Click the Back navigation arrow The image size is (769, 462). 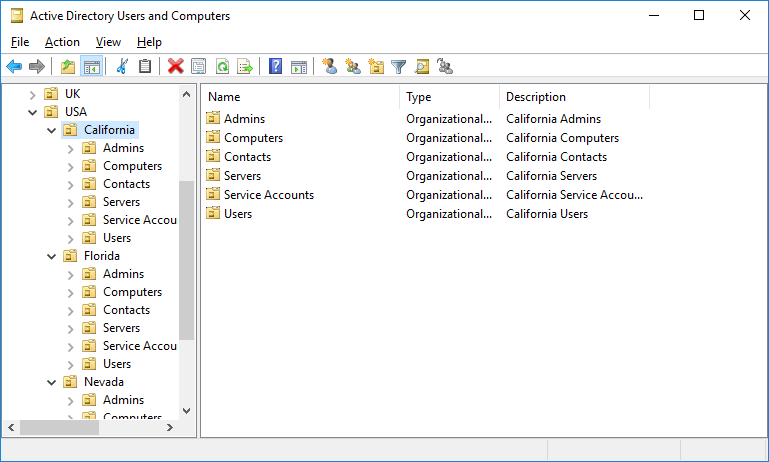pyautogui.click(x=14, y=66)
